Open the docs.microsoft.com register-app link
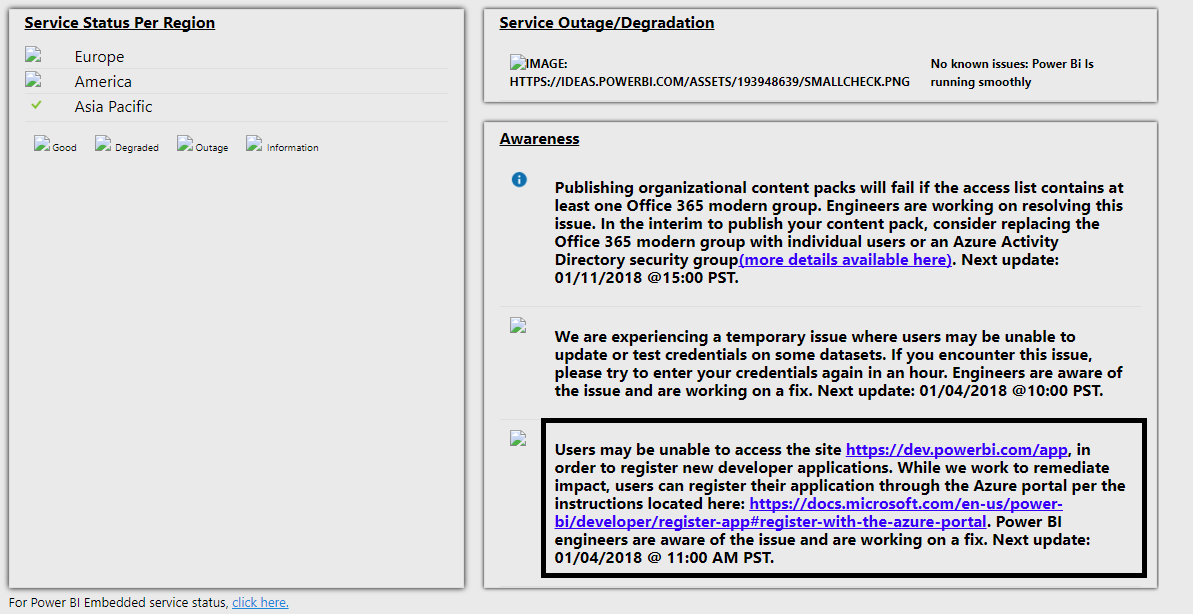The image size is (1193, 614). (x=809, y=513)
